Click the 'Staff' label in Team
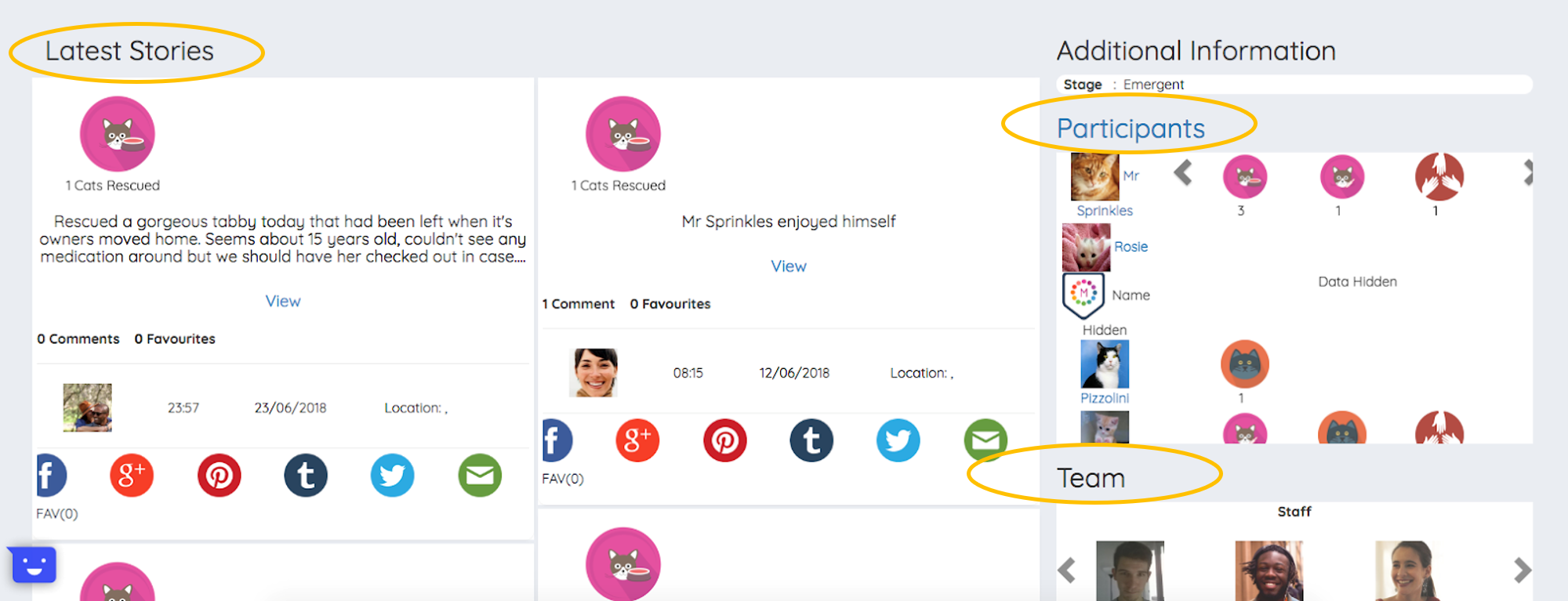Screen dimensions: 1568x601 [x=1294, y=512]
